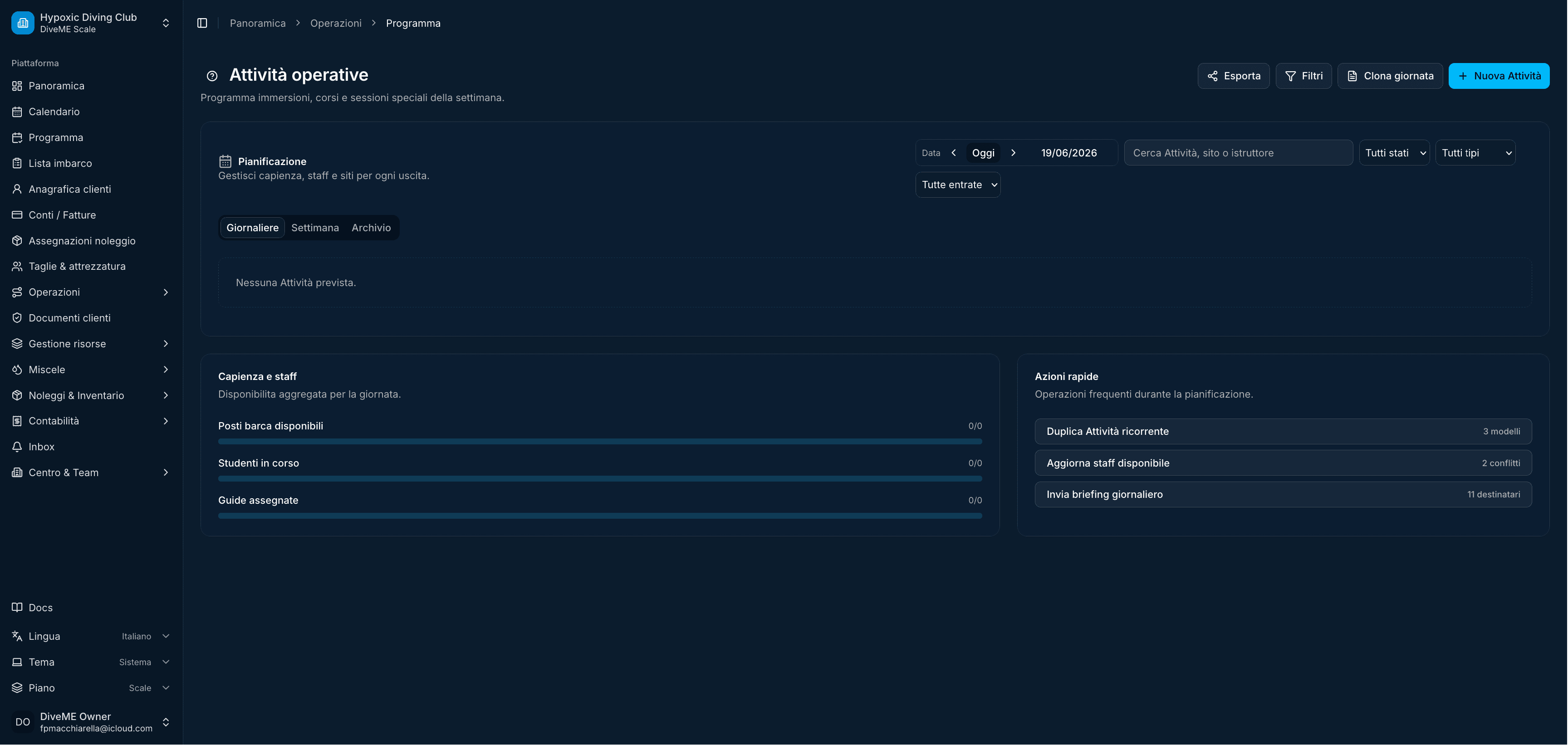Click the Hypoxic Diving Club logo icon

tap(23, 23)
